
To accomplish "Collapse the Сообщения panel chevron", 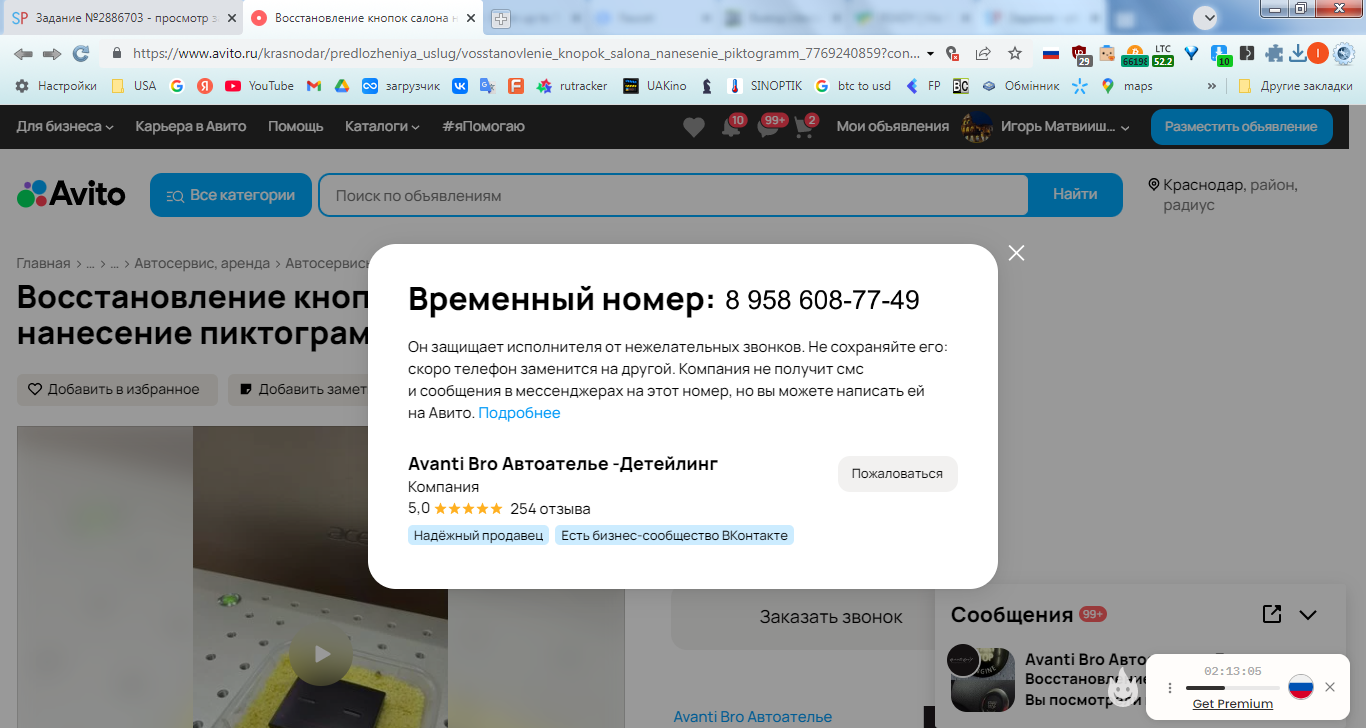I will pos(1308,615).
